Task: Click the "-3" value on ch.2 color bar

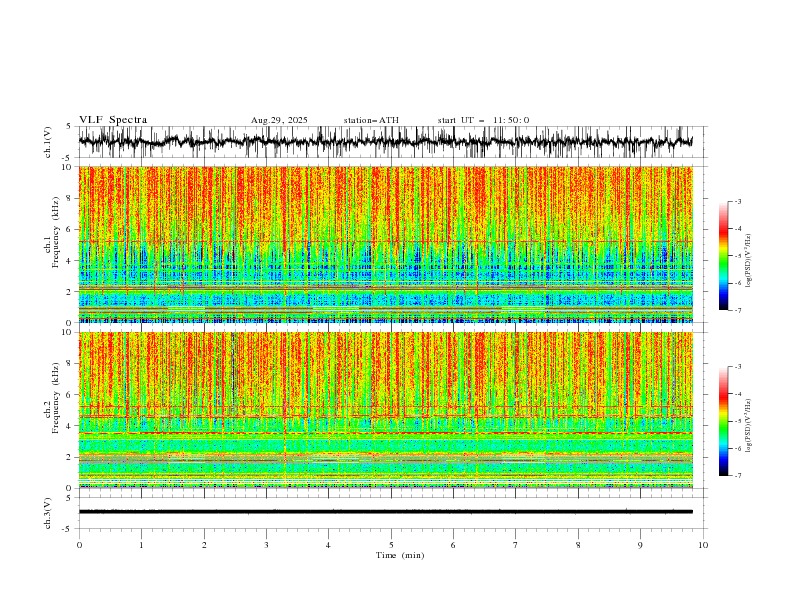Action: pos(738,367)
